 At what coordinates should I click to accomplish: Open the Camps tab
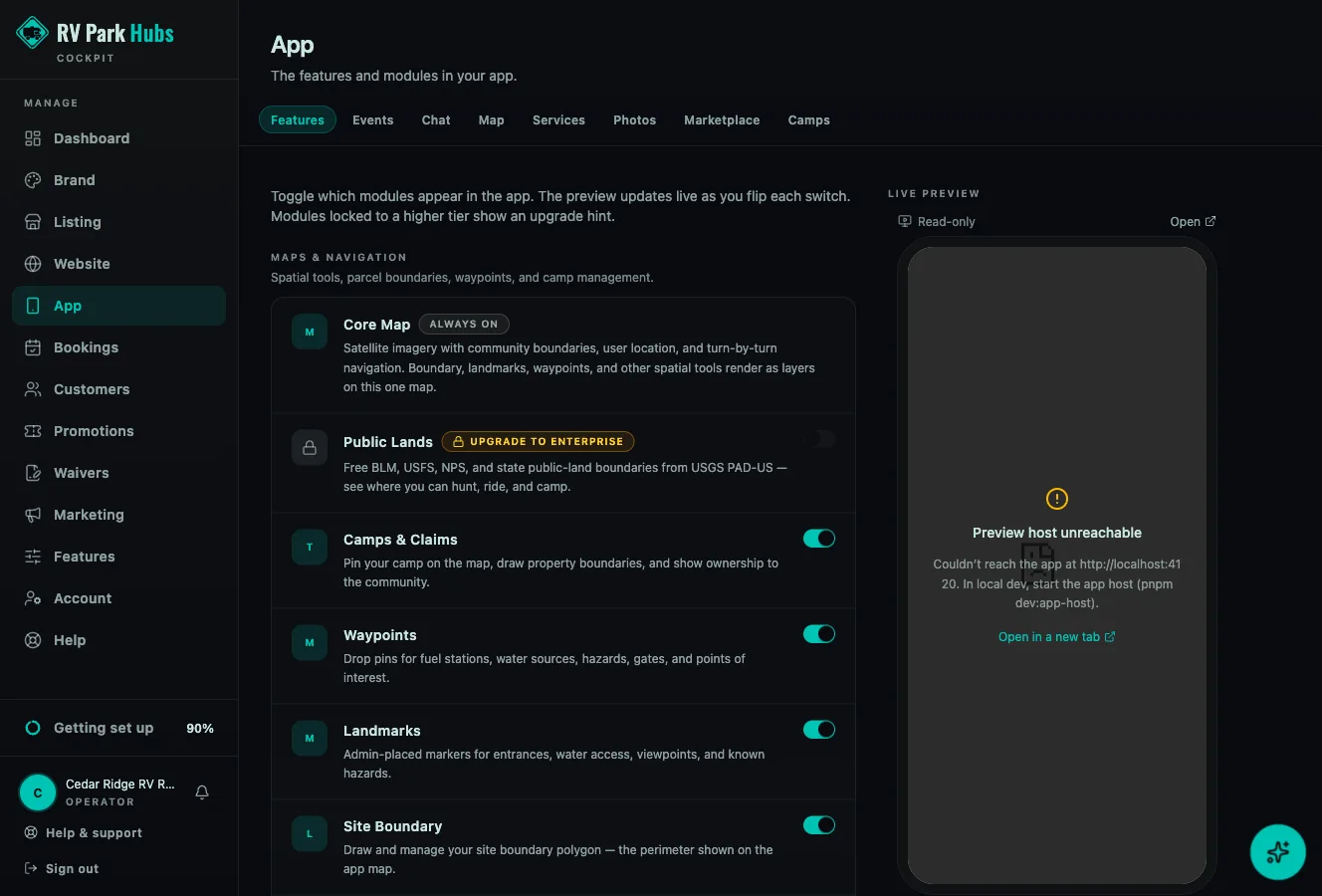click(808, 119)
